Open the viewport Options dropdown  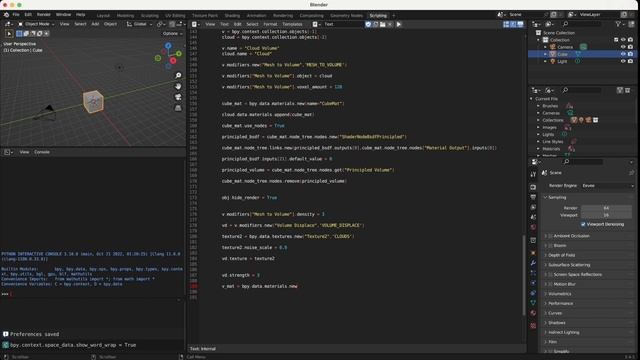pos(173,33)
